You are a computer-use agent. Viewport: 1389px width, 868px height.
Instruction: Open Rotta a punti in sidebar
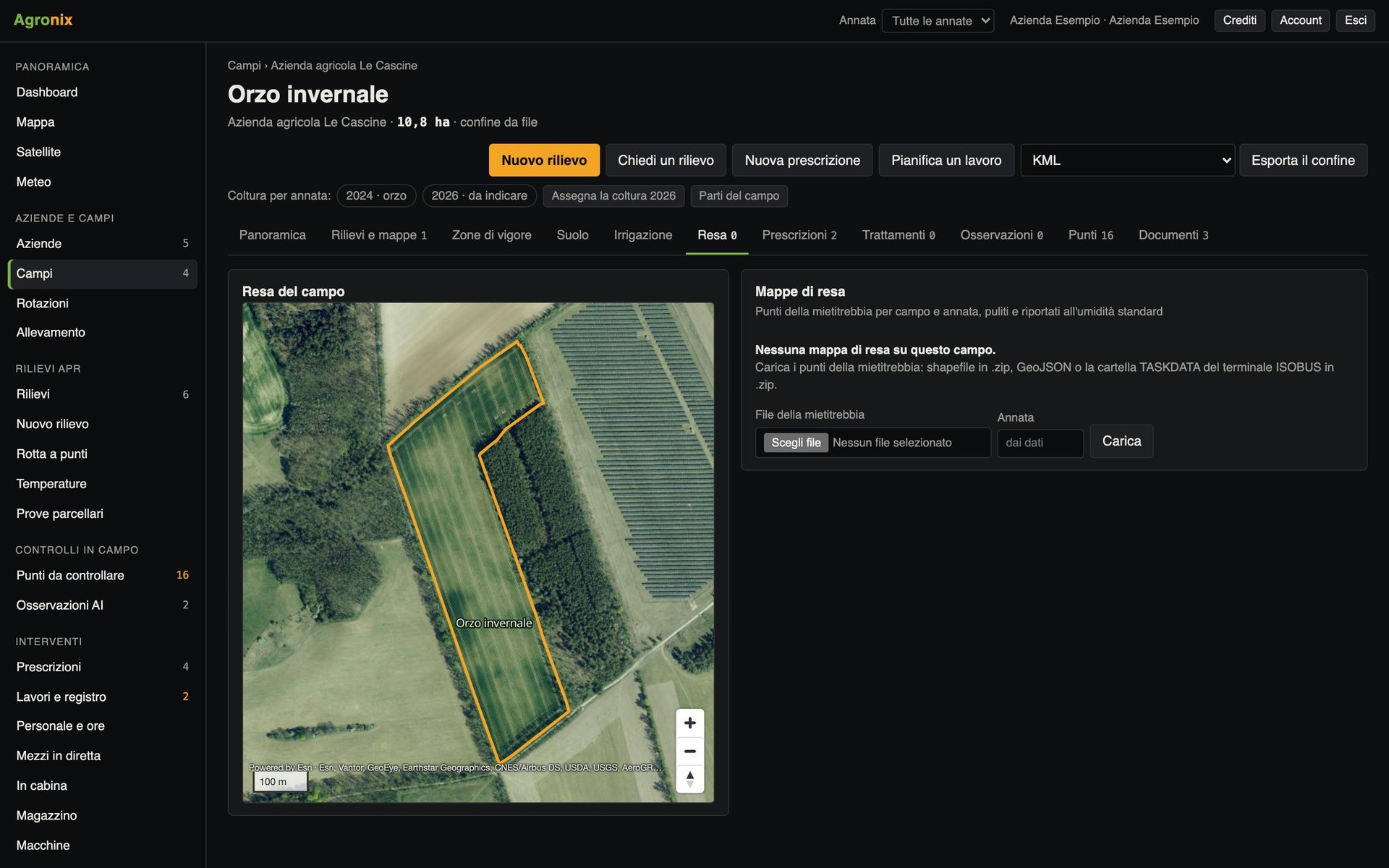[102, 454]
